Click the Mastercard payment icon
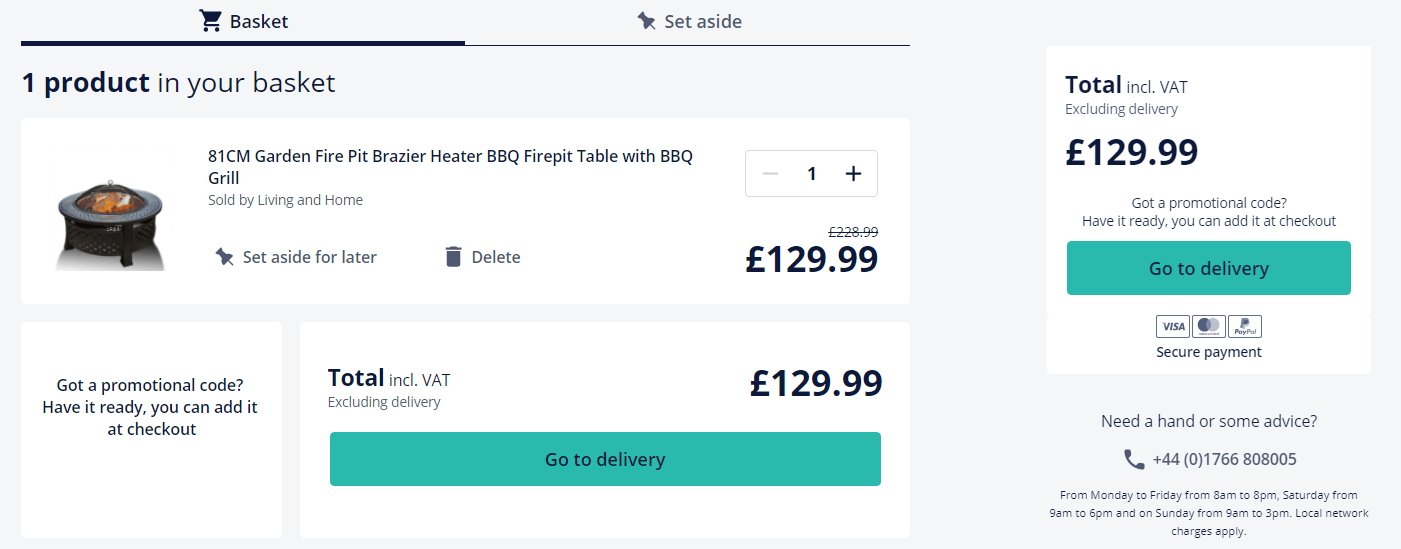Viewport: 1401px width, 549px height. click(1209, 326)
